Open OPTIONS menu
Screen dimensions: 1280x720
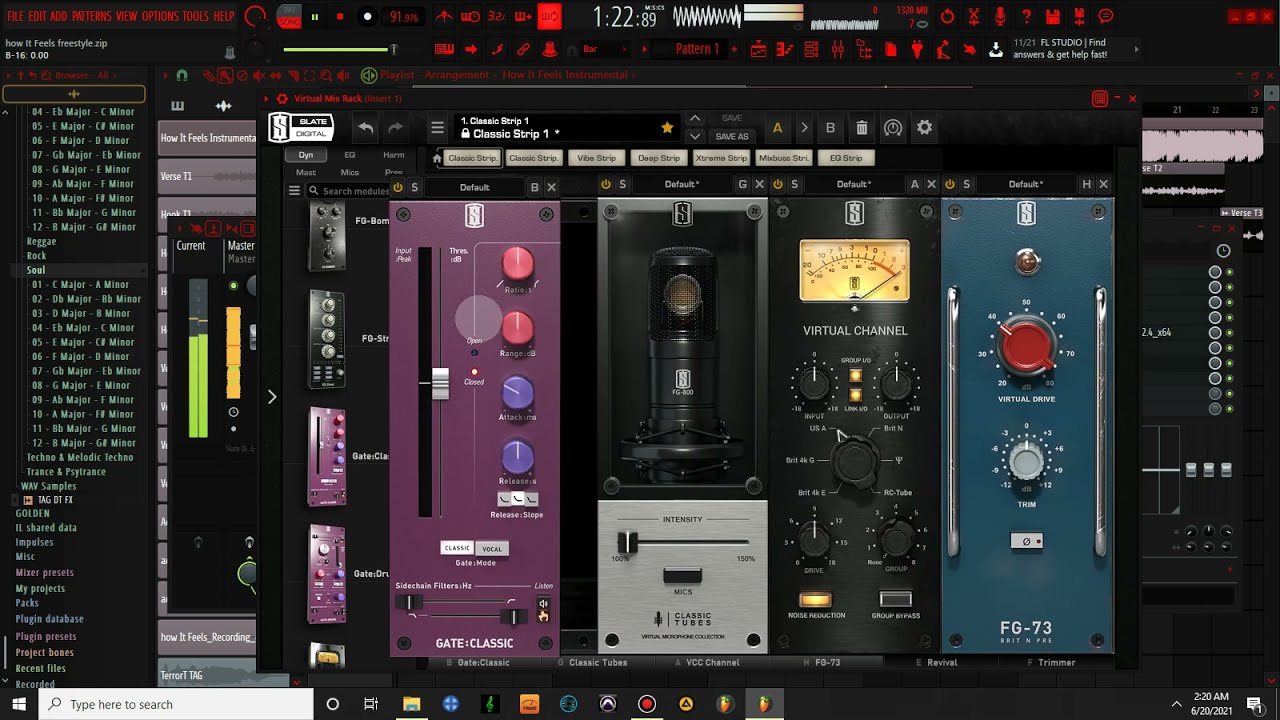(160, 16)
